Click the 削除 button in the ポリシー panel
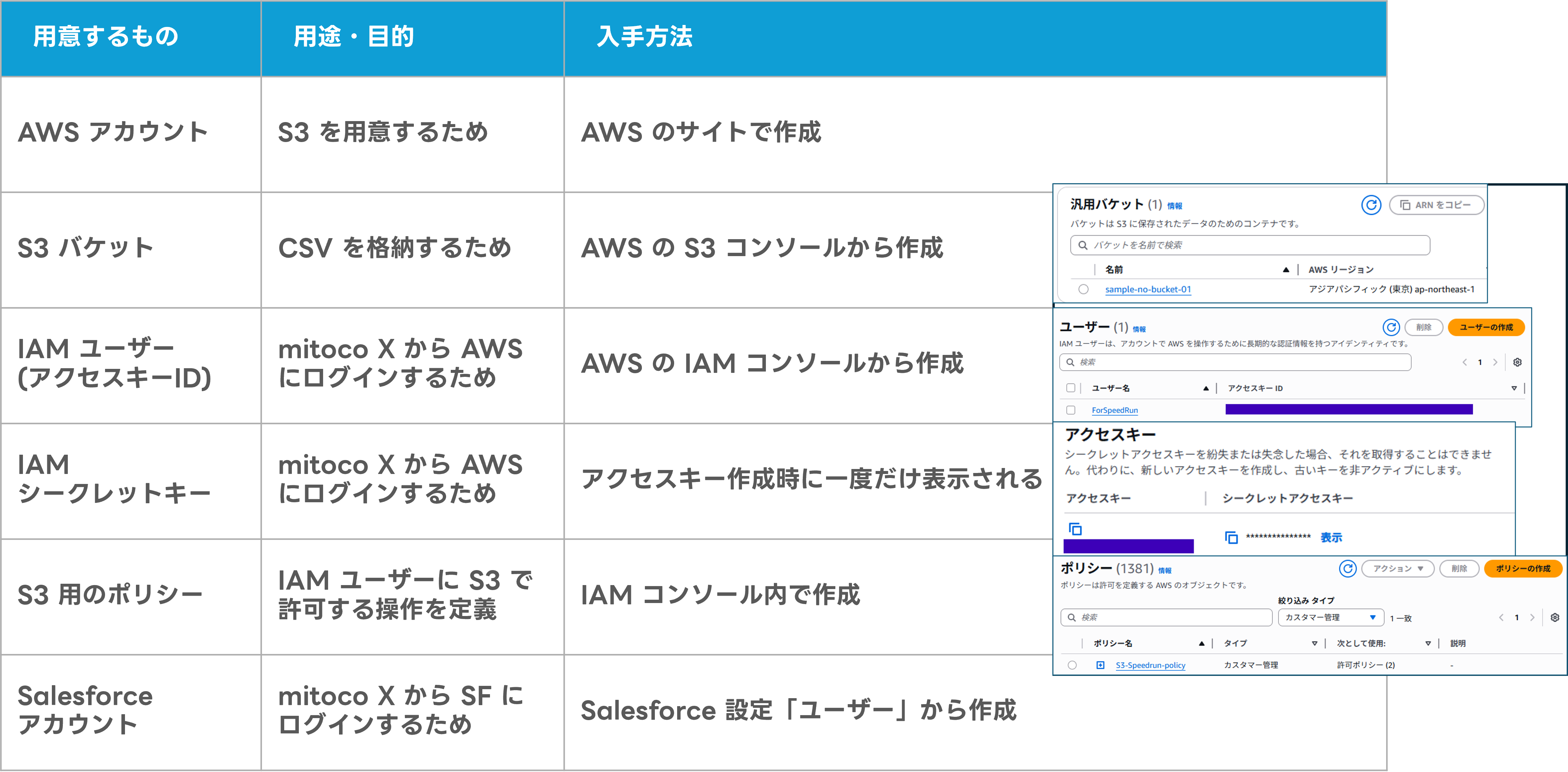 coord(1459,569)
